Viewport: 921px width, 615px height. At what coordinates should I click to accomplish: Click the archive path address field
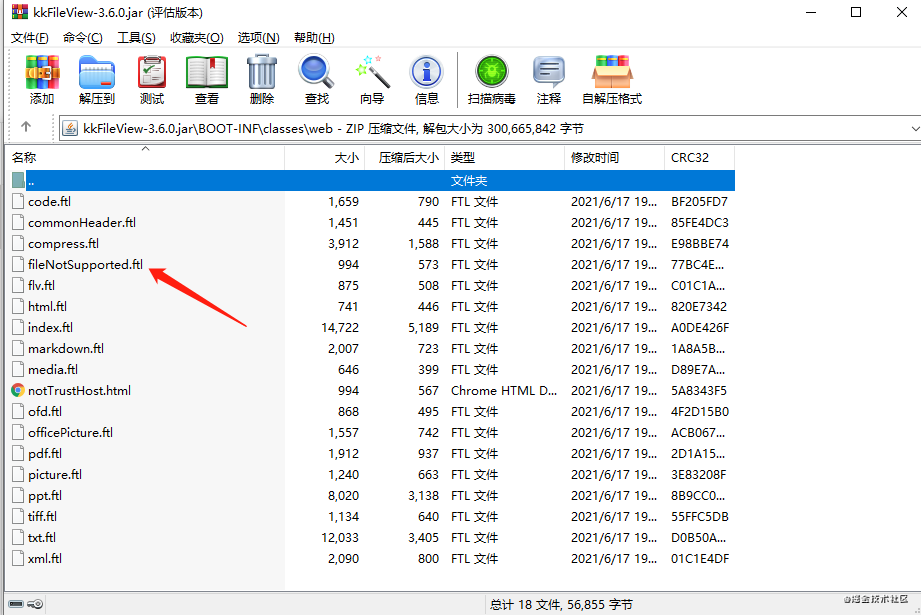tap(489, 129)
